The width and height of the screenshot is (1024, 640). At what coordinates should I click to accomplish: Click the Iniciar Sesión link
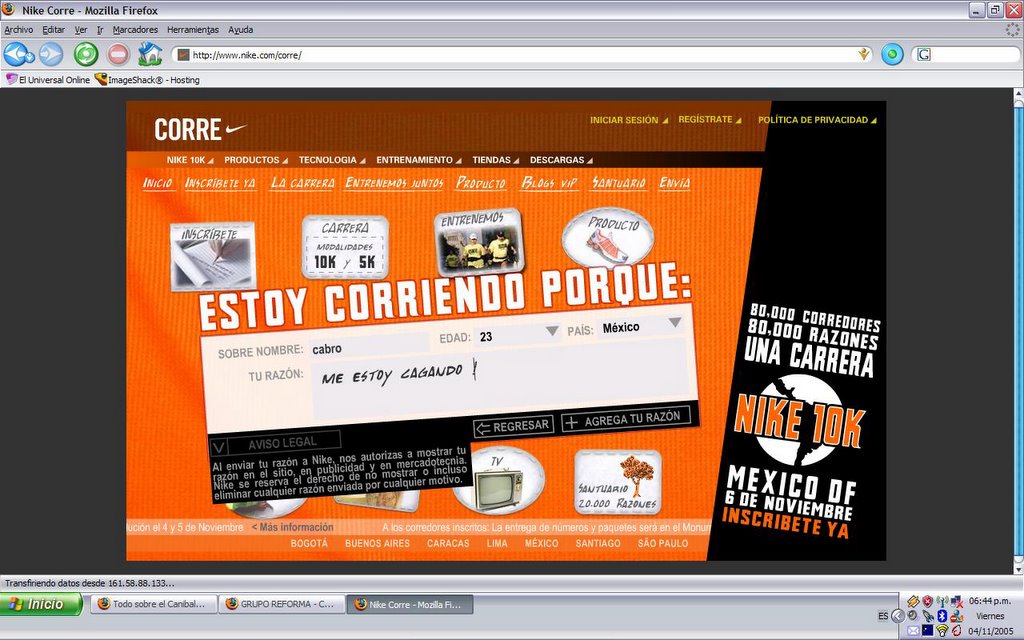tap(629, 120)
